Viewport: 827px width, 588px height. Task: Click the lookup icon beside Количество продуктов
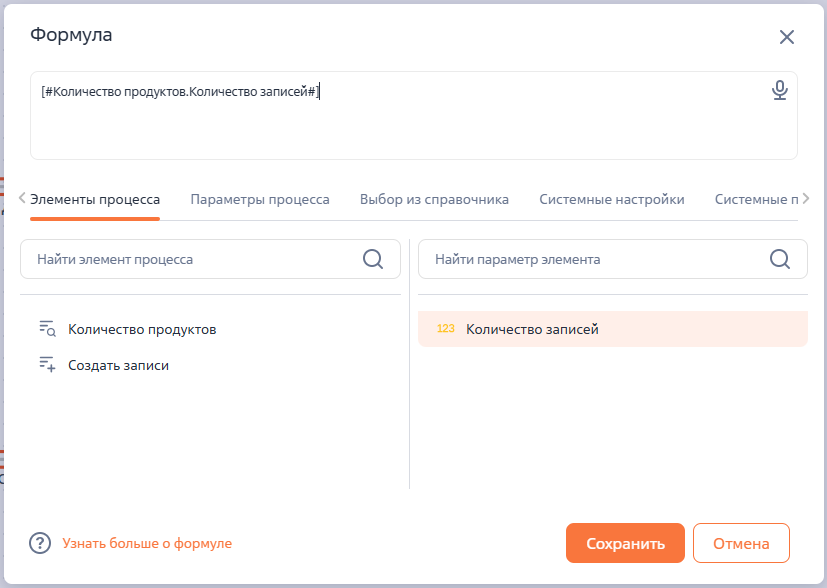click(43, 328)
